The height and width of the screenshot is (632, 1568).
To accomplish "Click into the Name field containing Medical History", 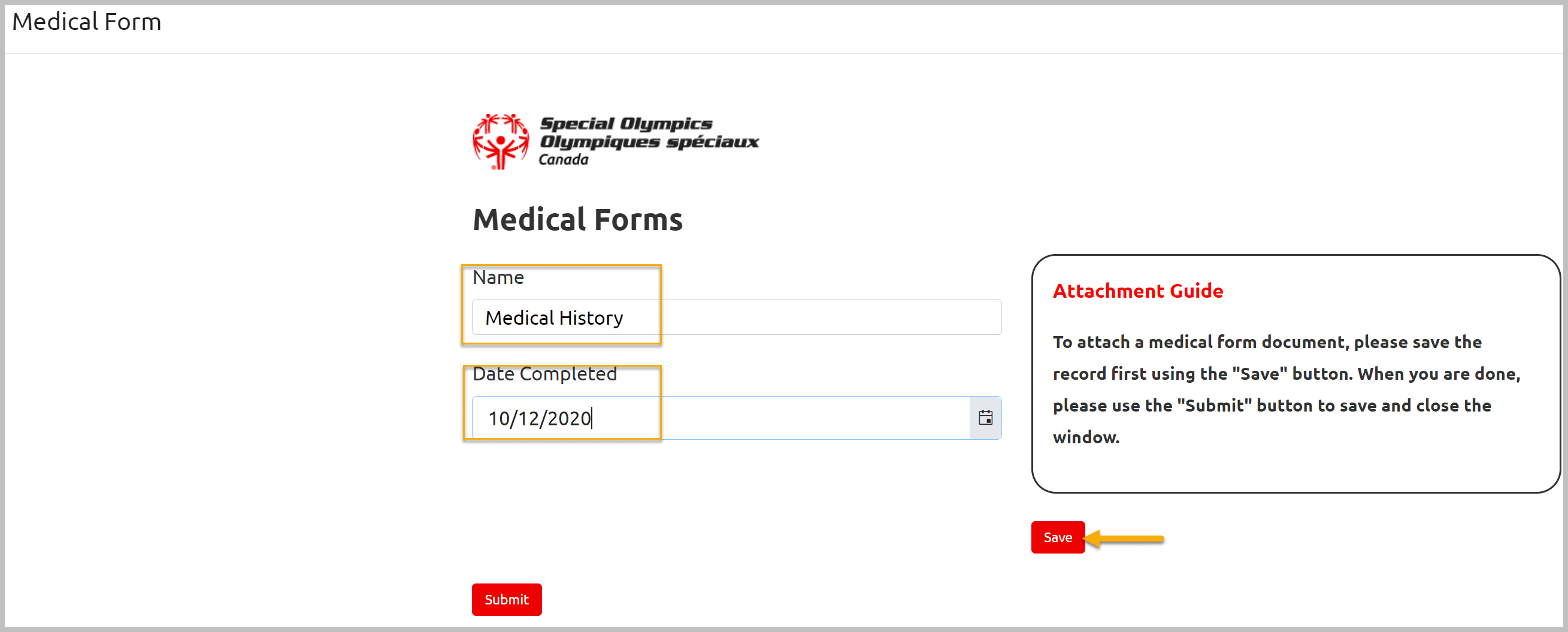I will 737,317.
